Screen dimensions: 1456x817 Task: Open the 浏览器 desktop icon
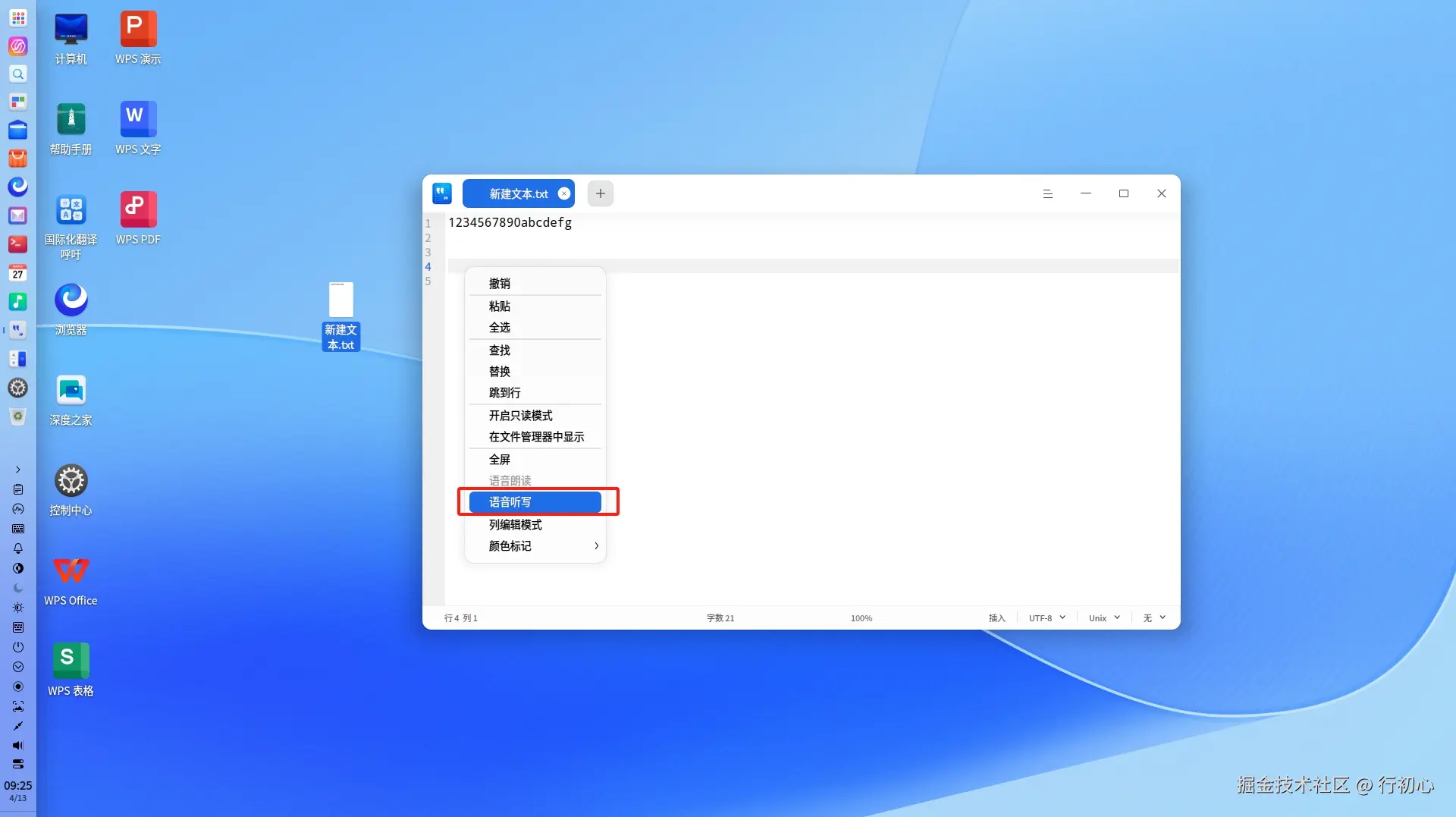[71, 310]
